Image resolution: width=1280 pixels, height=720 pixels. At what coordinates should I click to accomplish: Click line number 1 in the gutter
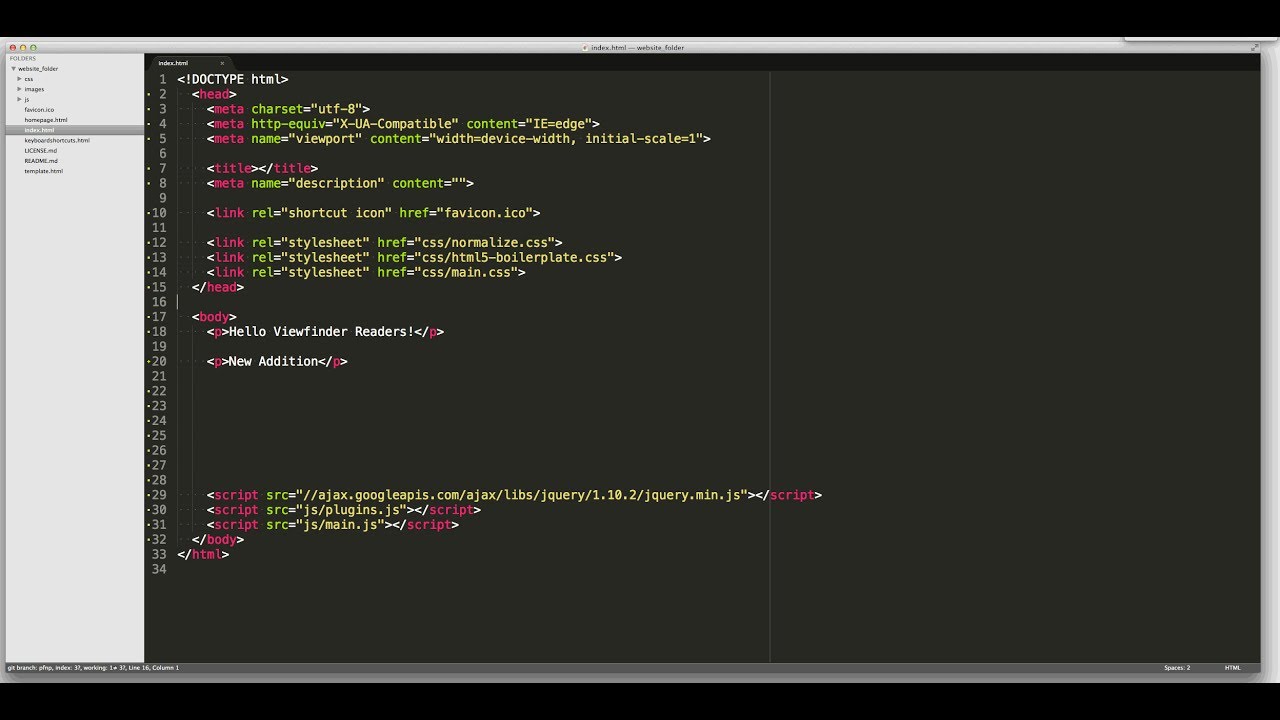[x=162, y=79]
